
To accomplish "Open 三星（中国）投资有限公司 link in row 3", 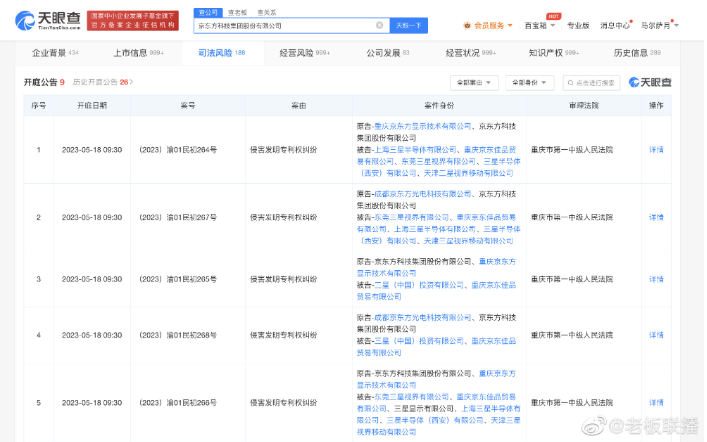I will (x=419, y=285).
